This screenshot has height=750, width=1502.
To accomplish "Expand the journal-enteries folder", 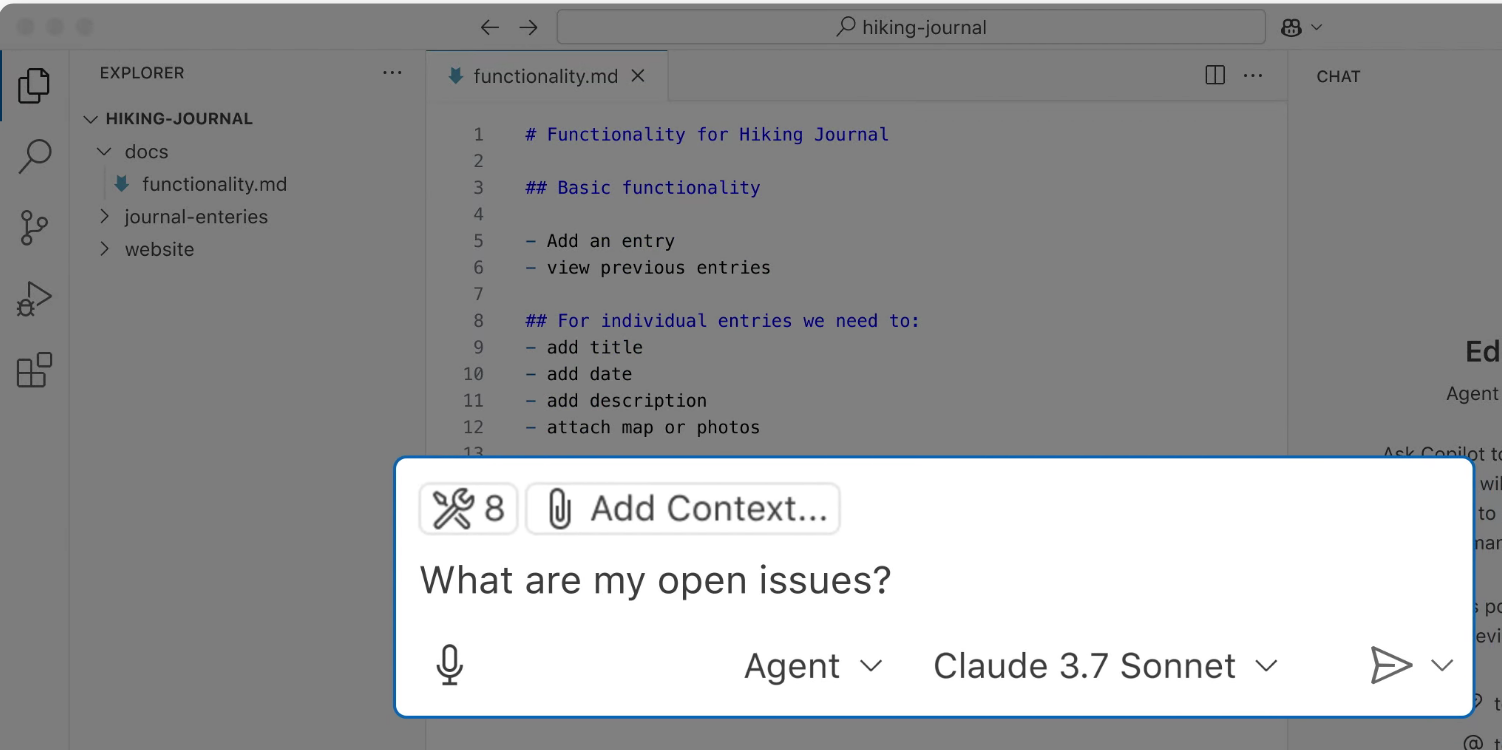I will tap(195, 216).
